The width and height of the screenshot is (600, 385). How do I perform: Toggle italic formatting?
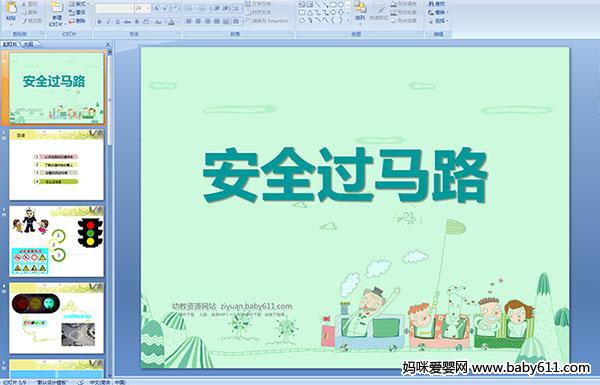(108, 22)
